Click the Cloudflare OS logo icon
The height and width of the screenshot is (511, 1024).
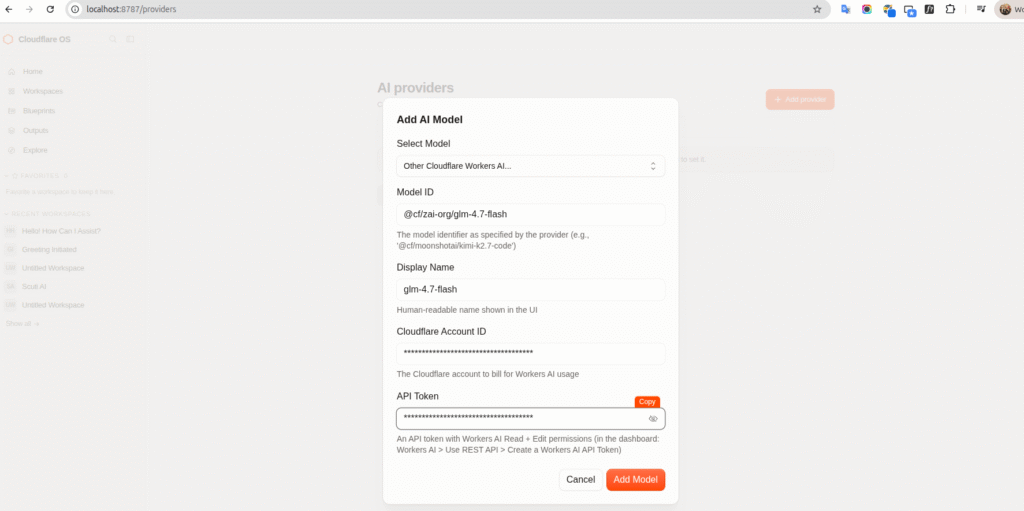pyautogui.click(x=8, y=39)
